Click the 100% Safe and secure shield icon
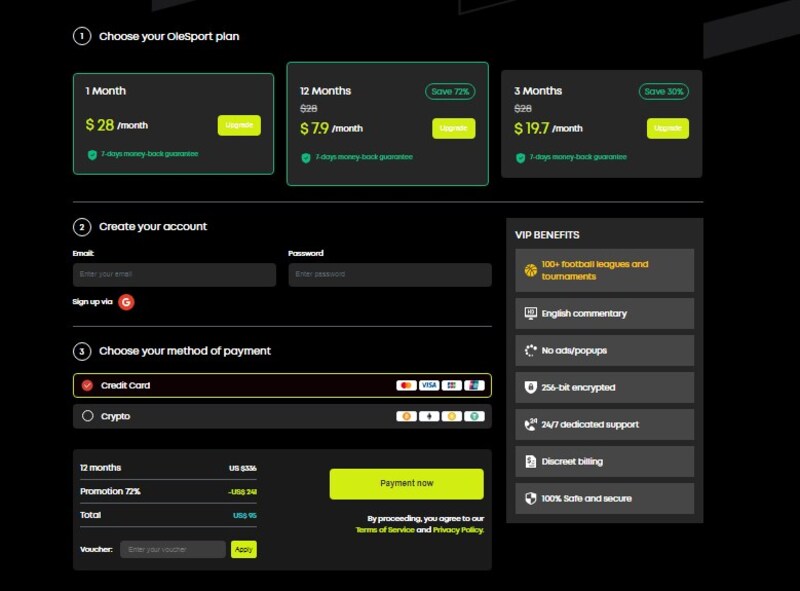 [x=530, y=498]
